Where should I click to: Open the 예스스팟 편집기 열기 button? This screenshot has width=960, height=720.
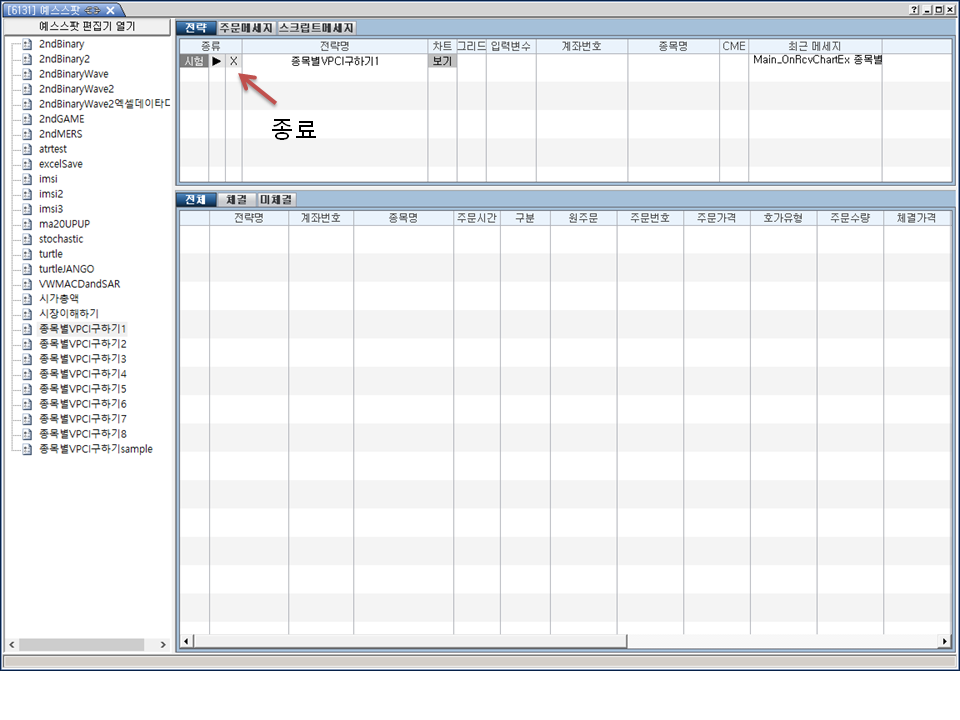pos(88,27)
